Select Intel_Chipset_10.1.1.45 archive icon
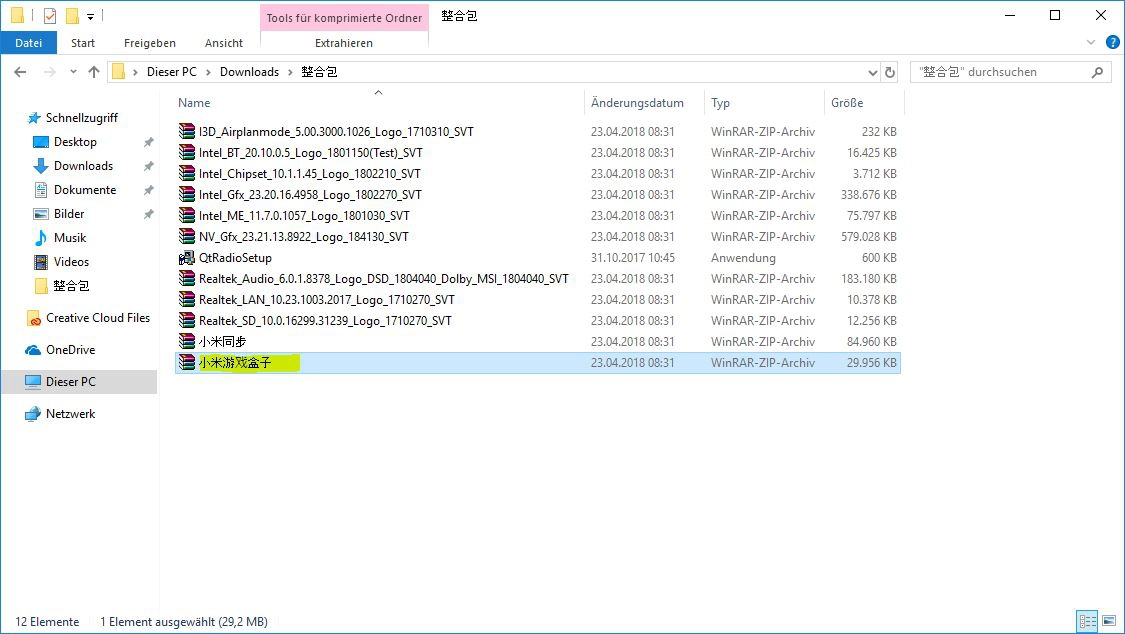The image size is (1125, 634). click(187, 173)
